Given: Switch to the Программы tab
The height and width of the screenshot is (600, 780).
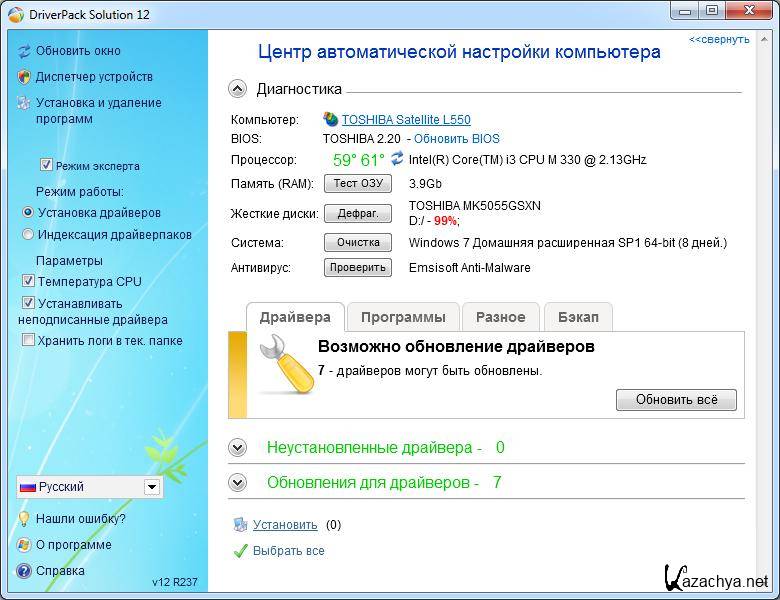Looking at the screenshot, I should tap(403, 317).
